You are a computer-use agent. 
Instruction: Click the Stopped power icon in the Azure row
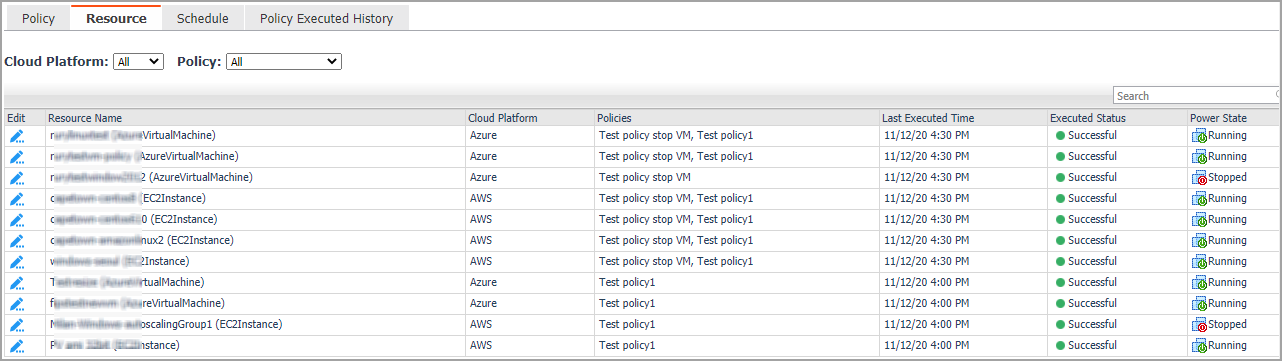1199,178
